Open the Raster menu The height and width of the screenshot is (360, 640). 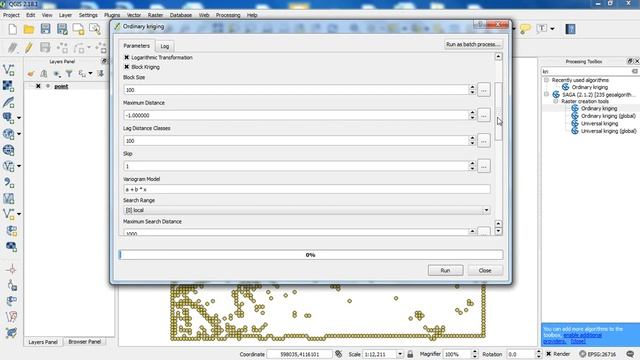pos(155,15)
